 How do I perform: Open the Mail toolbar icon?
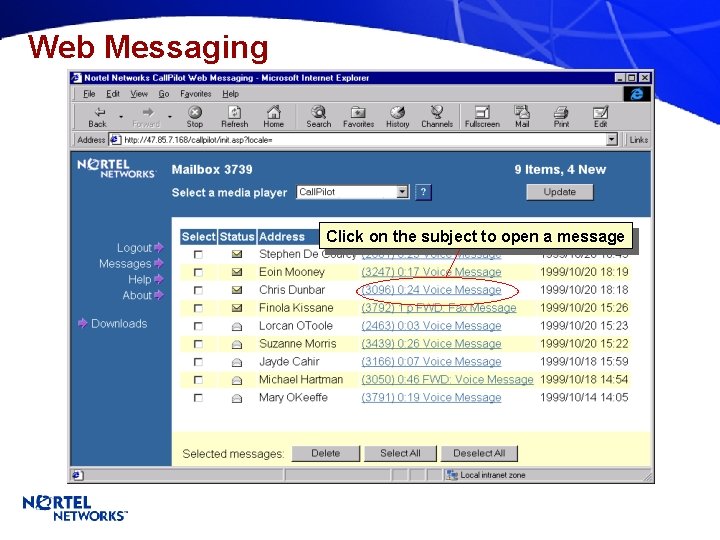pos(522,117)
